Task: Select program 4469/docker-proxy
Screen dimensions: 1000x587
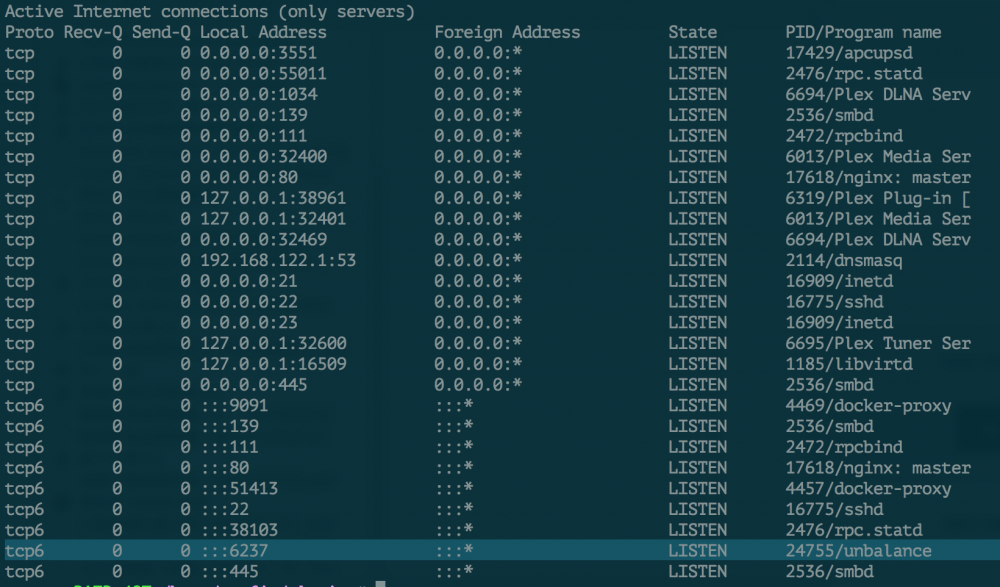Action: point(868,406)
